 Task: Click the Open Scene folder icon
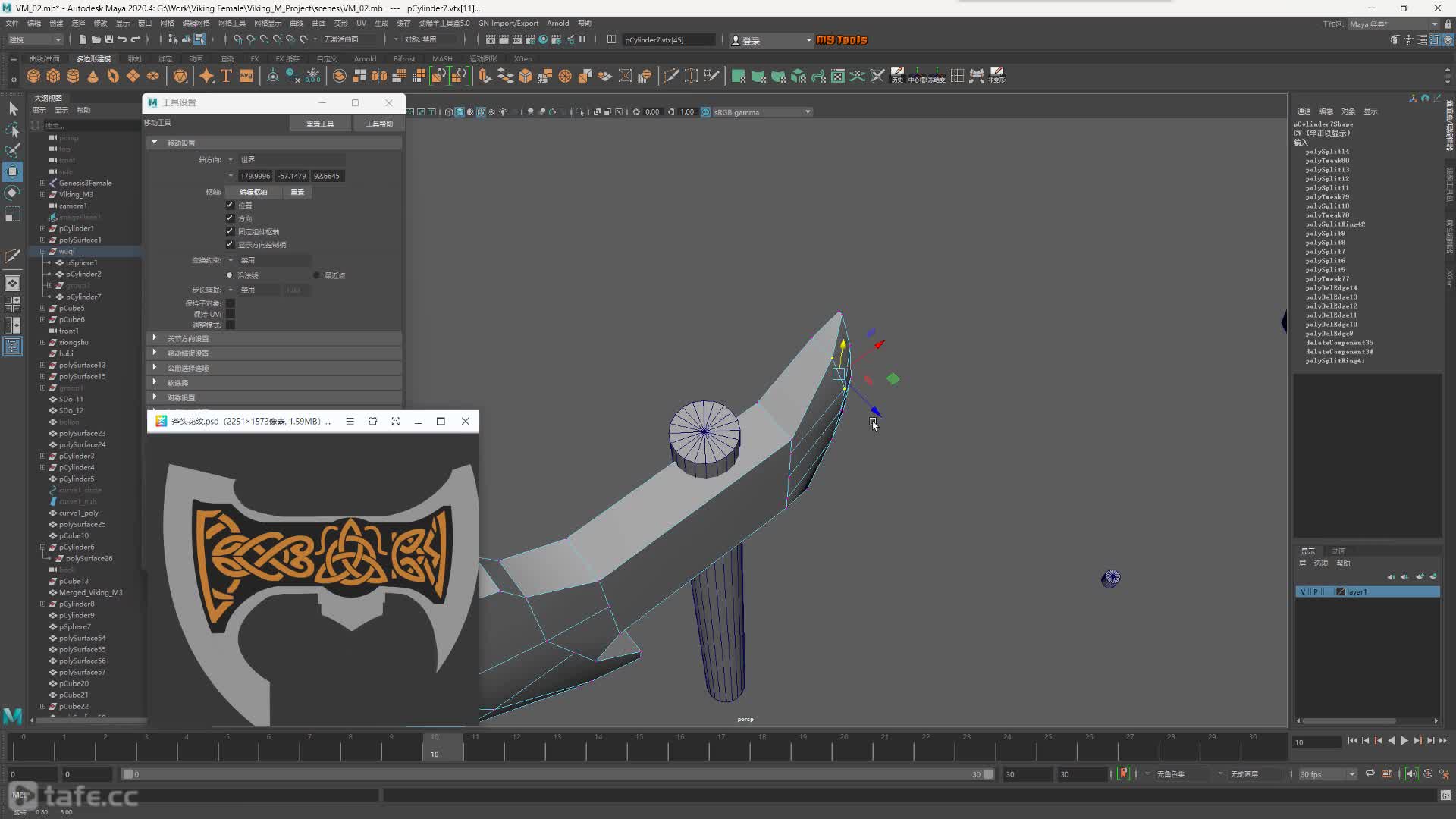96,39
